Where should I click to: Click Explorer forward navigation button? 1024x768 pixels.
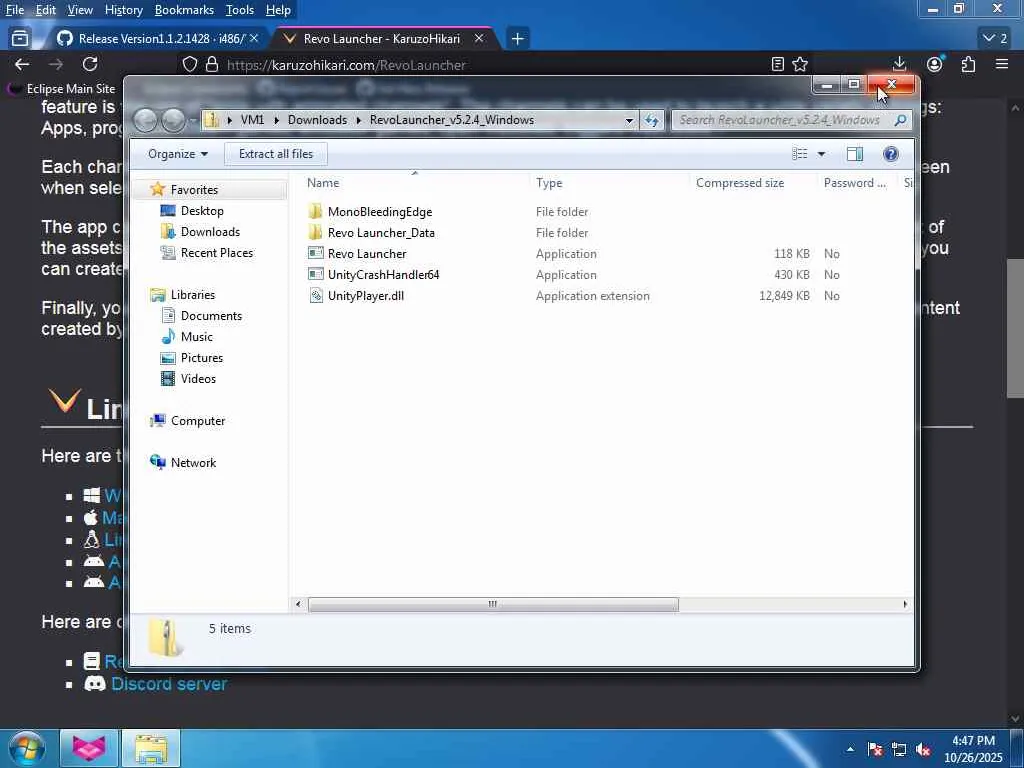pyautogui.click(x=173, y=120)
